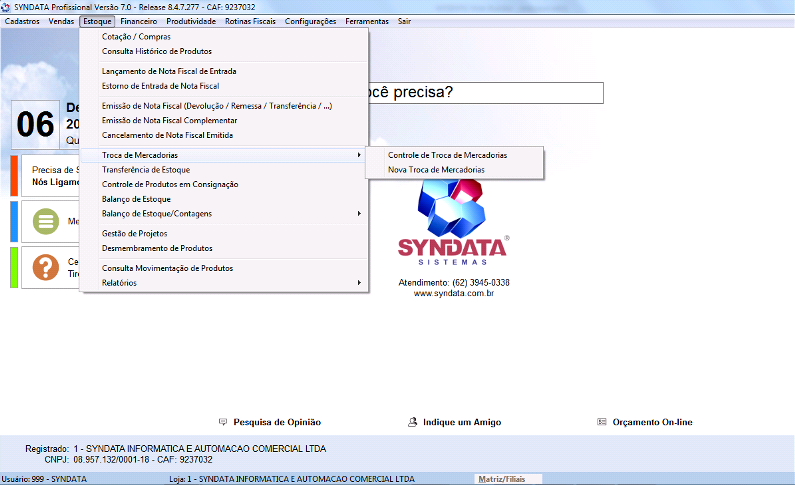795x485 pixels.
Task: Open the Rotinas Fiscais menu
Action: tap(250, 21)
